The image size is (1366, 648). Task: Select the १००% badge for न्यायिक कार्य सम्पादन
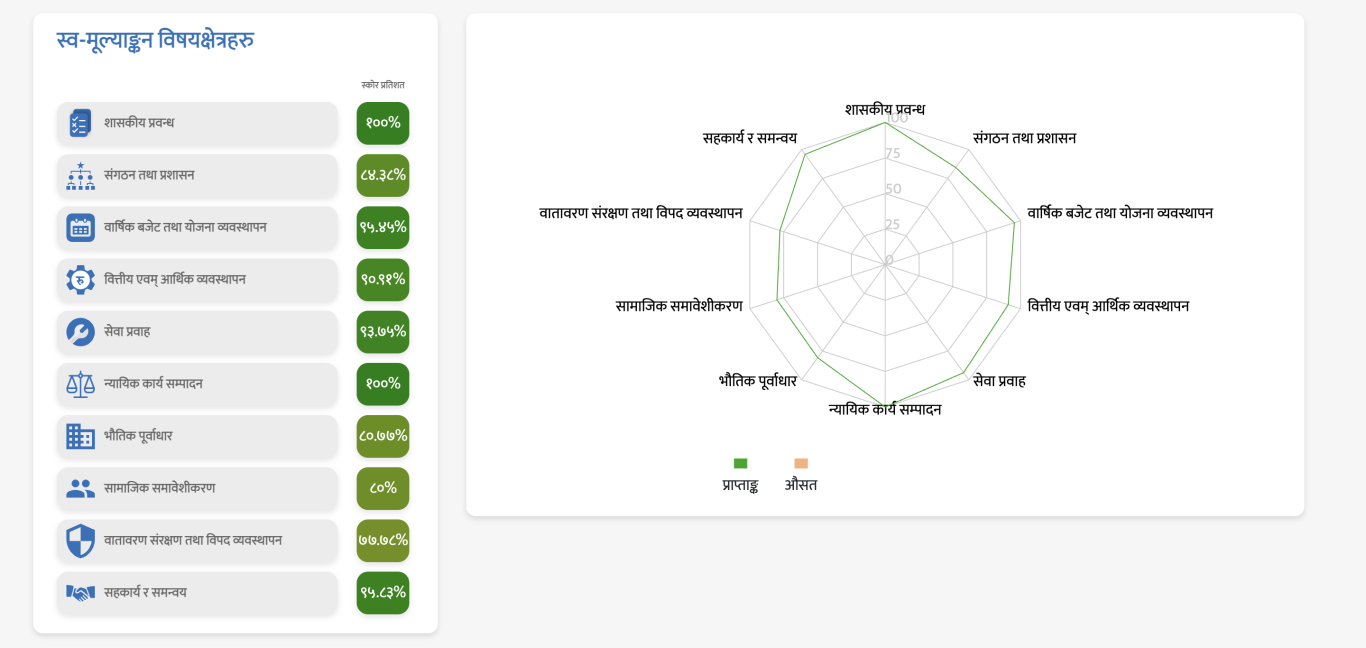pyautogui.click(x=383, y=384)
